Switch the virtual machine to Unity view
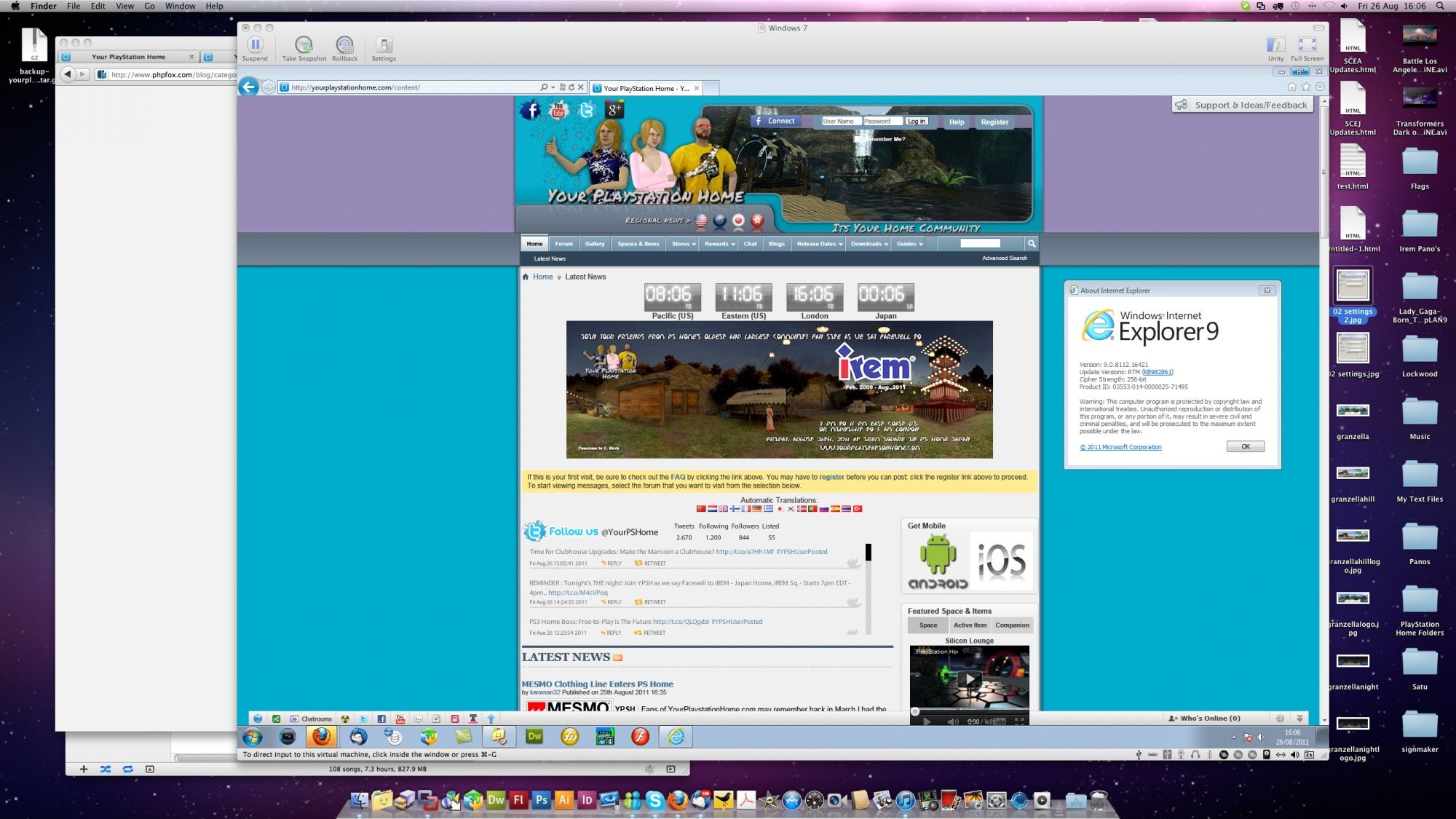This screenshot has width=1456, height=819. point(1275,45)
